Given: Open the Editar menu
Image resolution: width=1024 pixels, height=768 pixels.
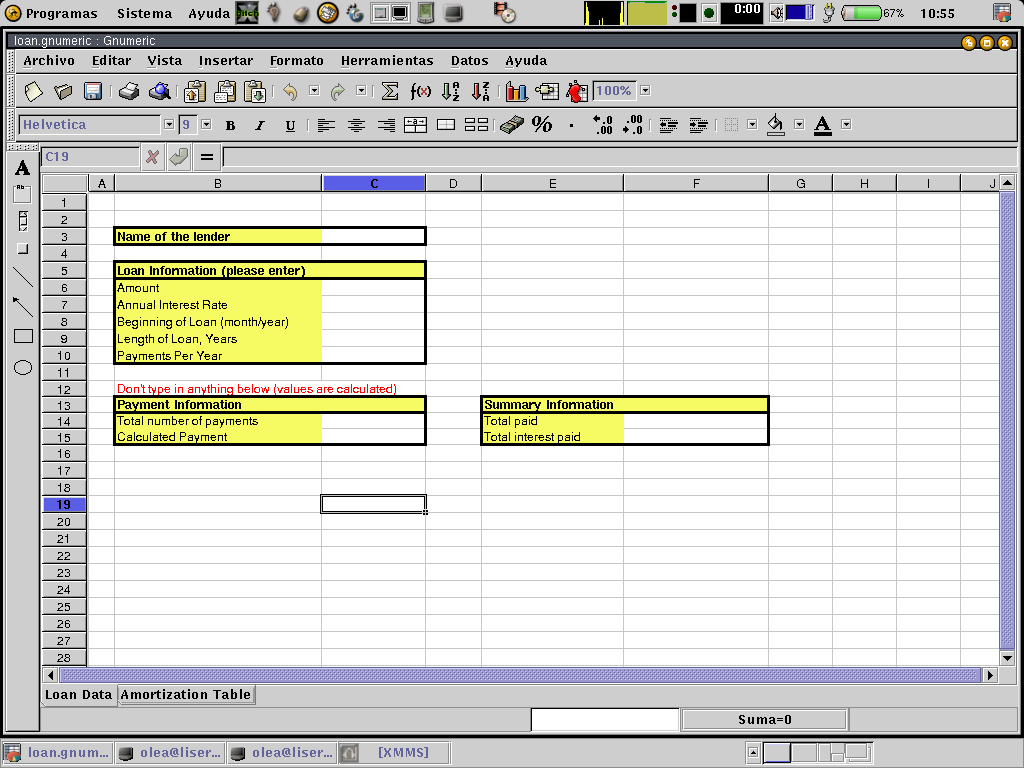Looking at the screenshot, I should click(111, 61).
